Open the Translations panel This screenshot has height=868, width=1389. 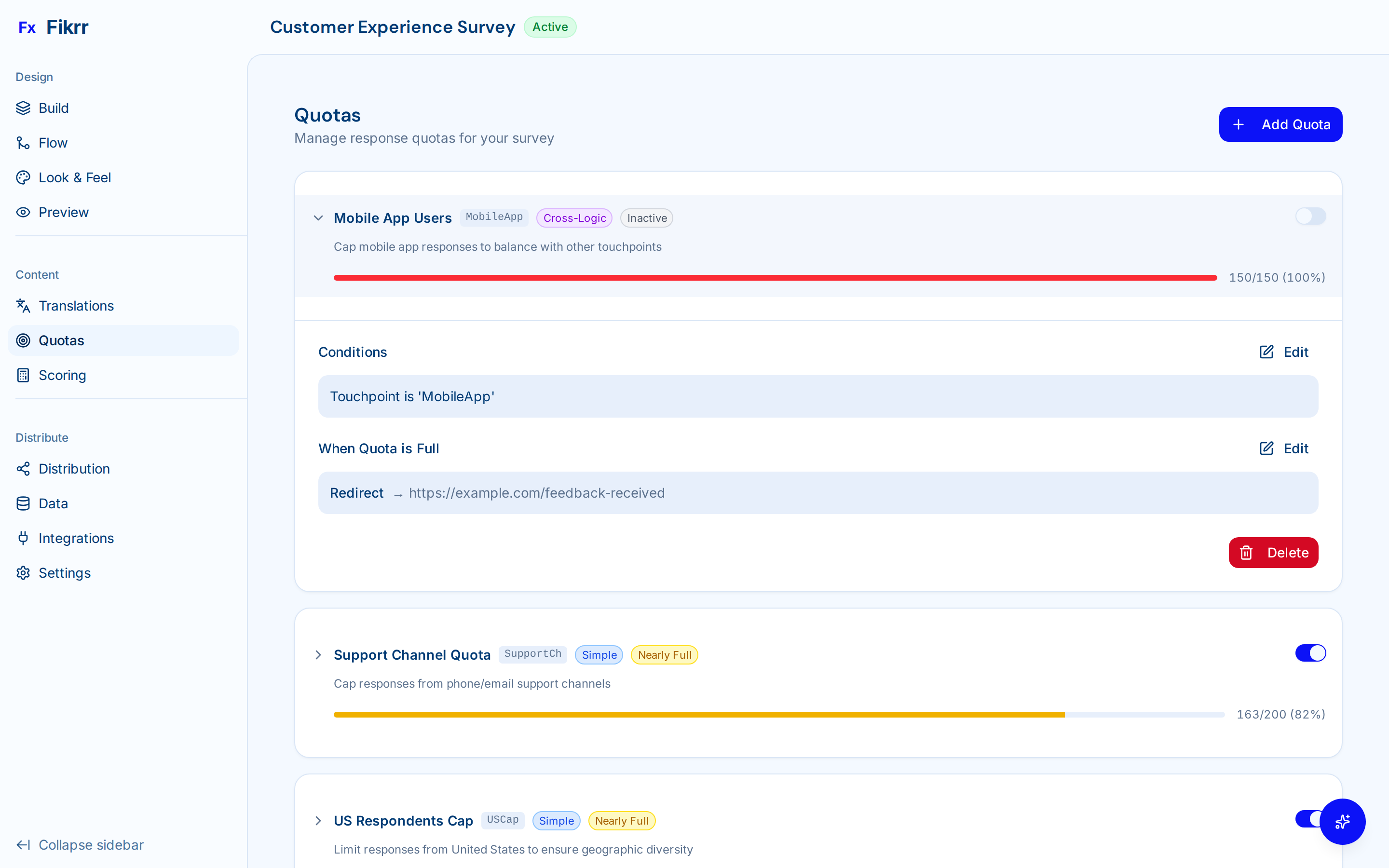pyautogui.click(x=76, y=306)
